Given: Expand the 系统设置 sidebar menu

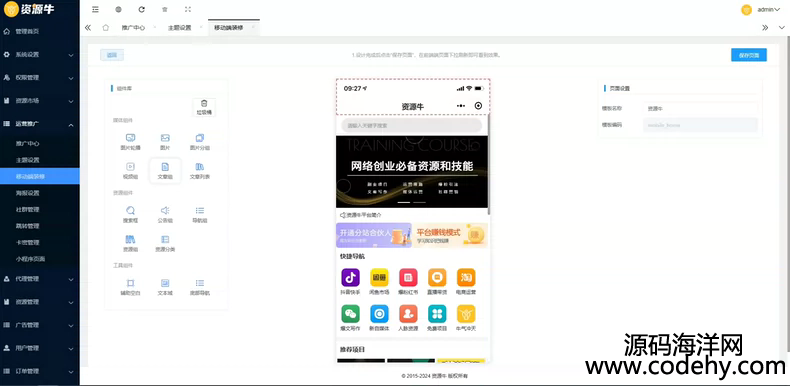Looking at the screenshot, I should pos(40,54).
